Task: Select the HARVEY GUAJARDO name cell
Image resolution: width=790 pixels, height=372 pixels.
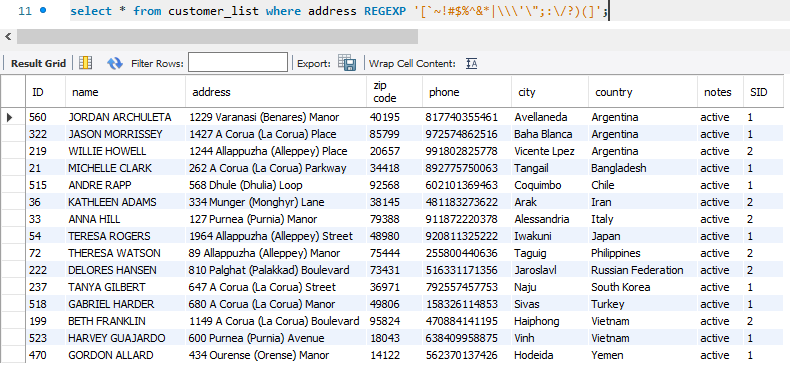Action: pos(125,338)
